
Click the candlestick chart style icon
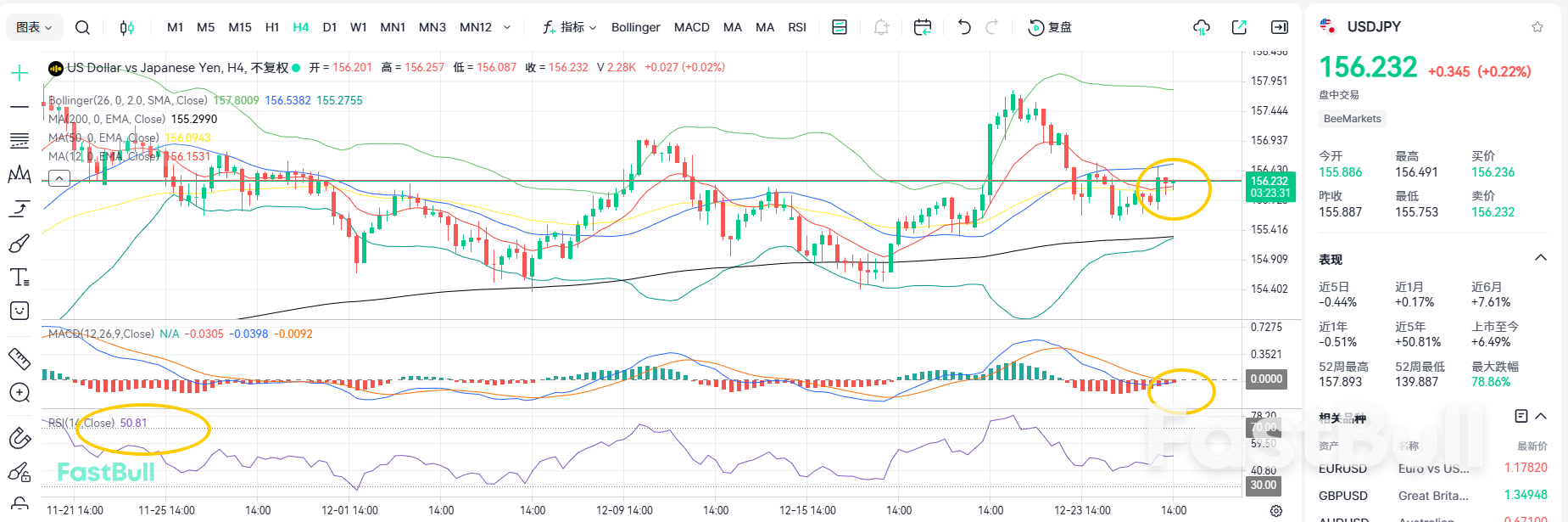[x=126, y=27]
